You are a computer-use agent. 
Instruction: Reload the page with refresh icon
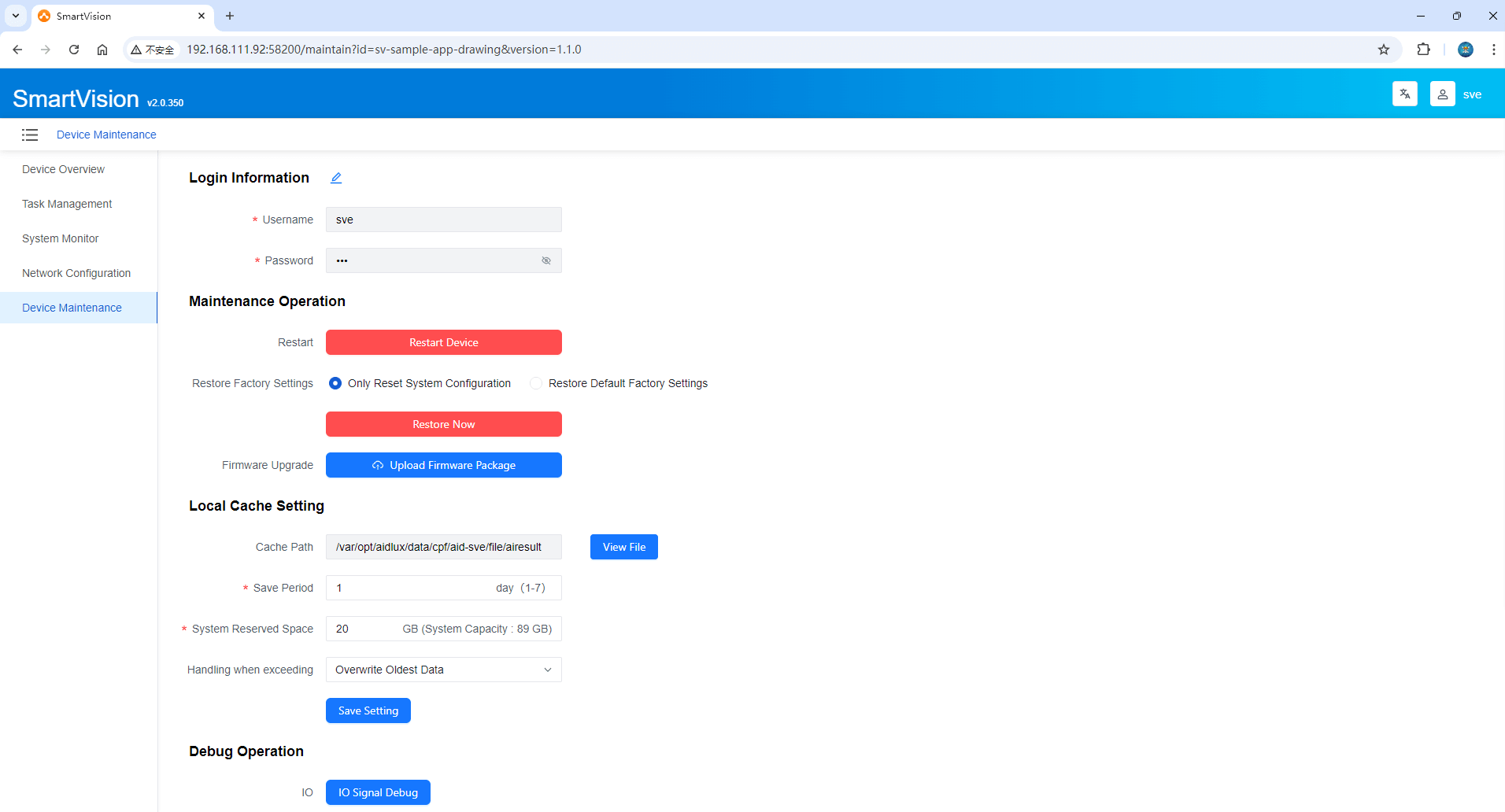[x=74, y=50]
